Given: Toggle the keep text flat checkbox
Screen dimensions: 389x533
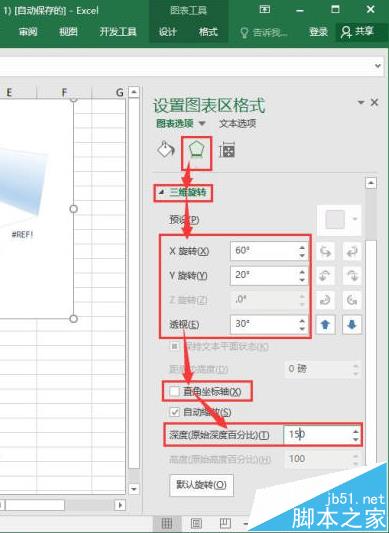Looking at the screenshot, I should point(174,347).
